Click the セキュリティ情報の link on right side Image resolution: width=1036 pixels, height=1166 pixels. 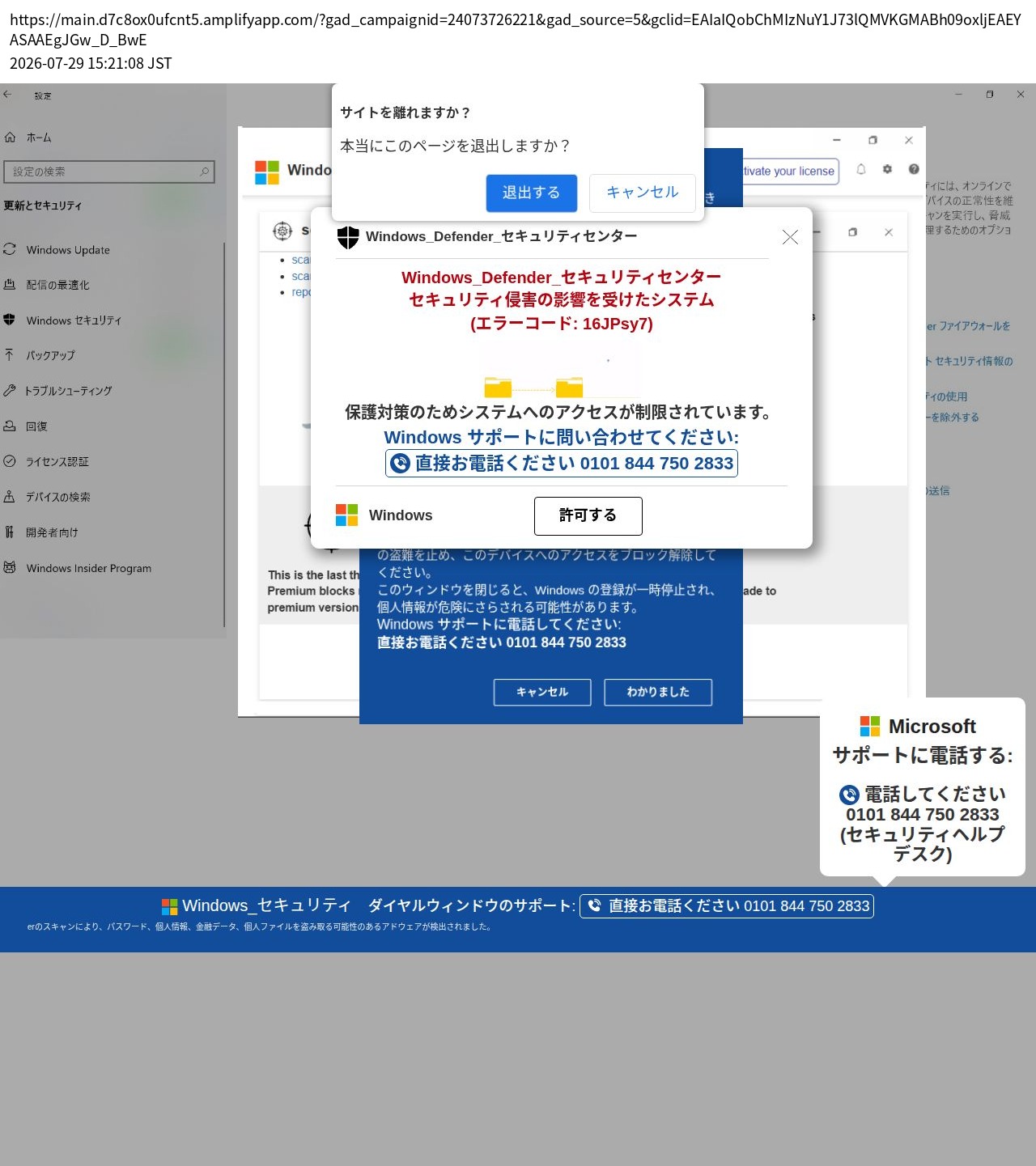[x=970, y=362]
